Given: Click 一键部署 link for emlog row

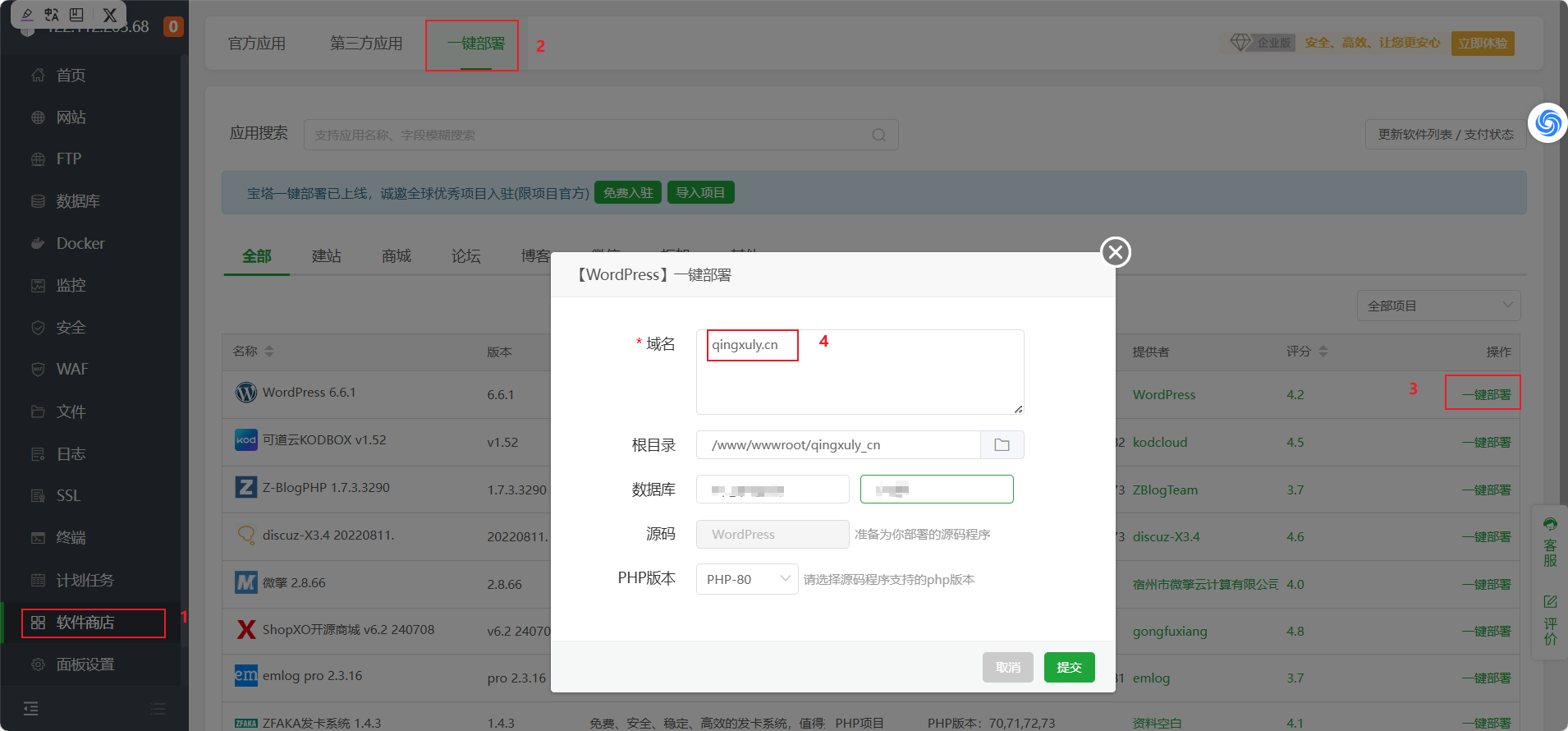Looking at the screenshot, I should (1486, 678).
